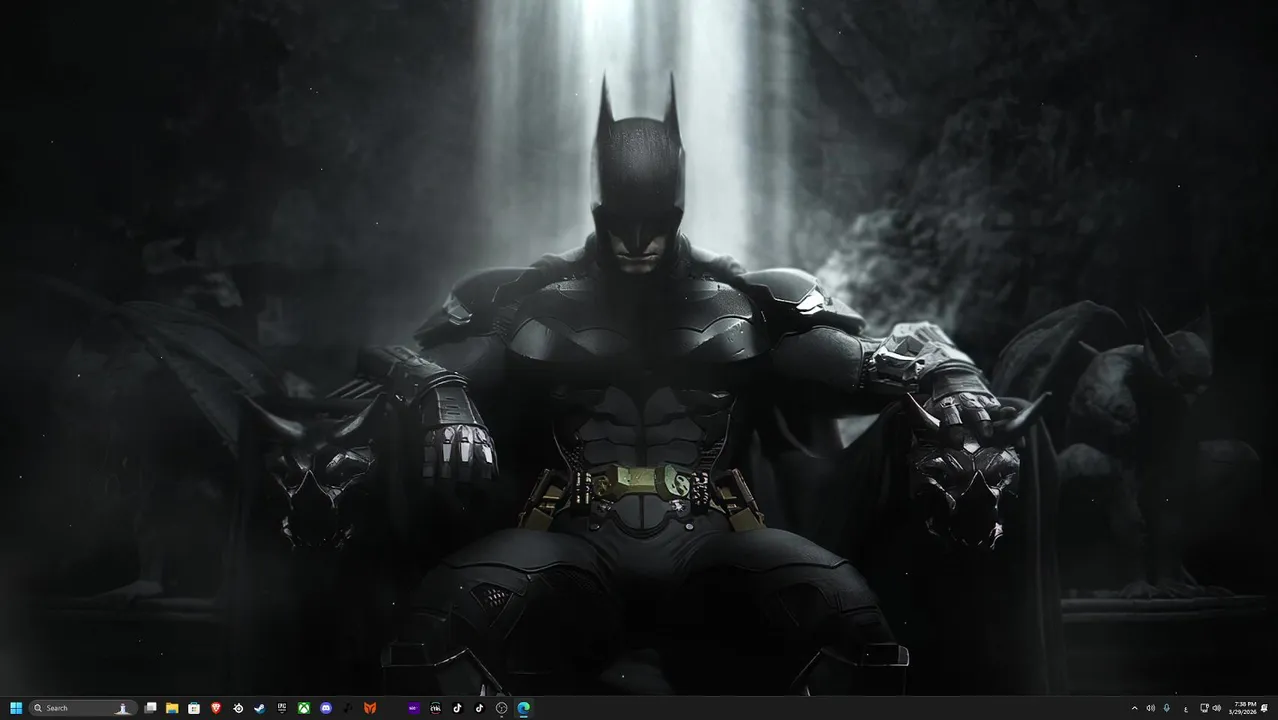The width and height of the screenshot is (1278, 720).
Task: Open Discord from the taskbar
Action: coord(326,708)
